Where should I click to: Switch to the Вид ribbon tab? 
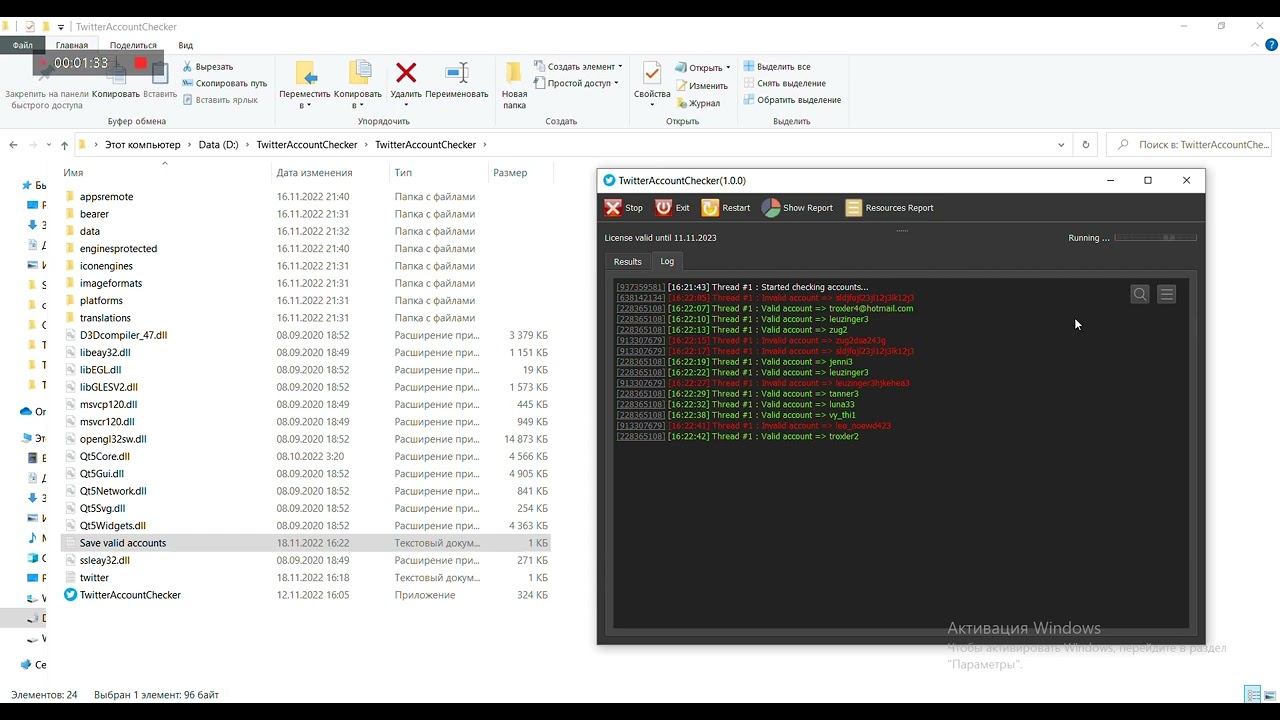(x=186, y=45)
